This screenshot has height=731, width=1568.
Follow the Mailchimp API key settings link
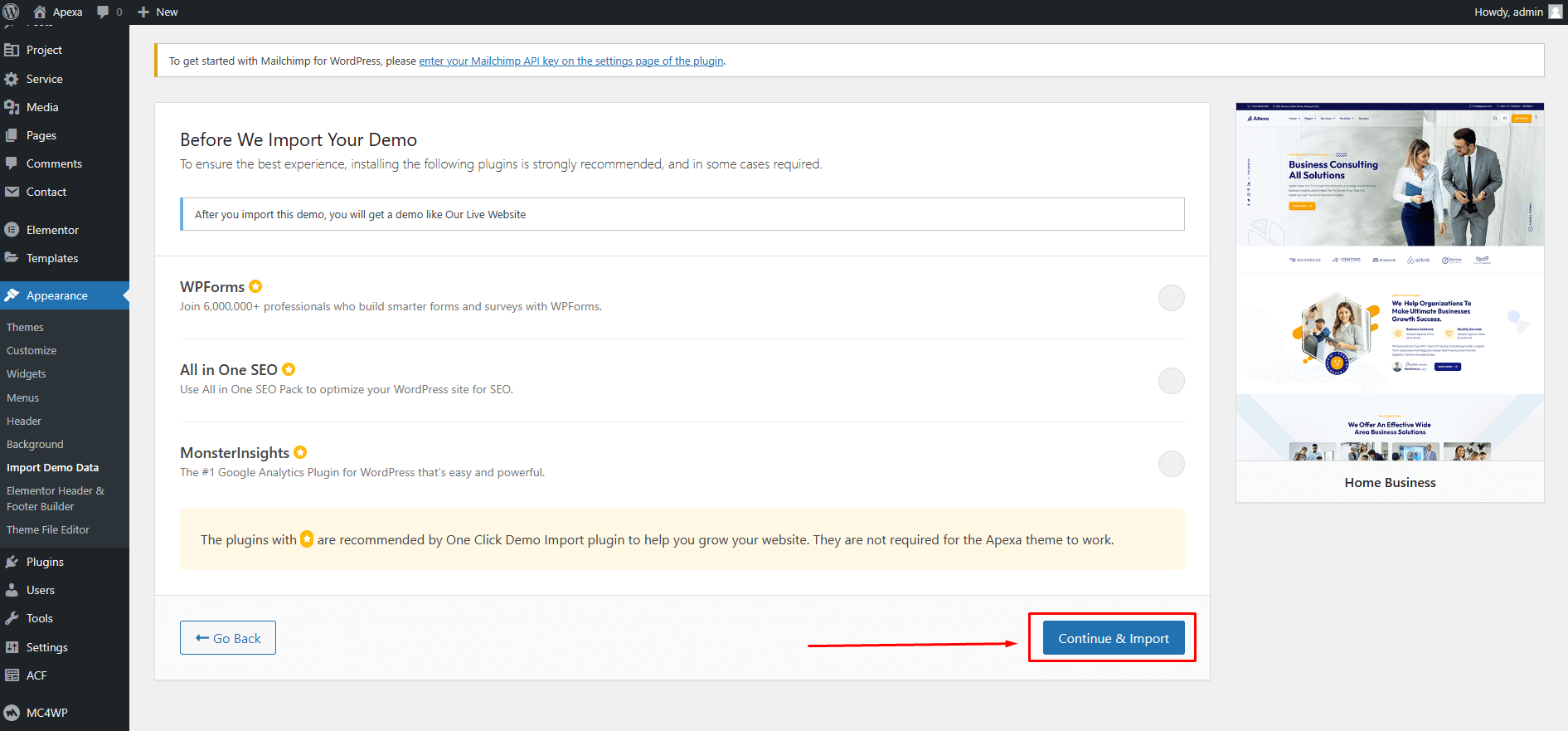[570, 61]
